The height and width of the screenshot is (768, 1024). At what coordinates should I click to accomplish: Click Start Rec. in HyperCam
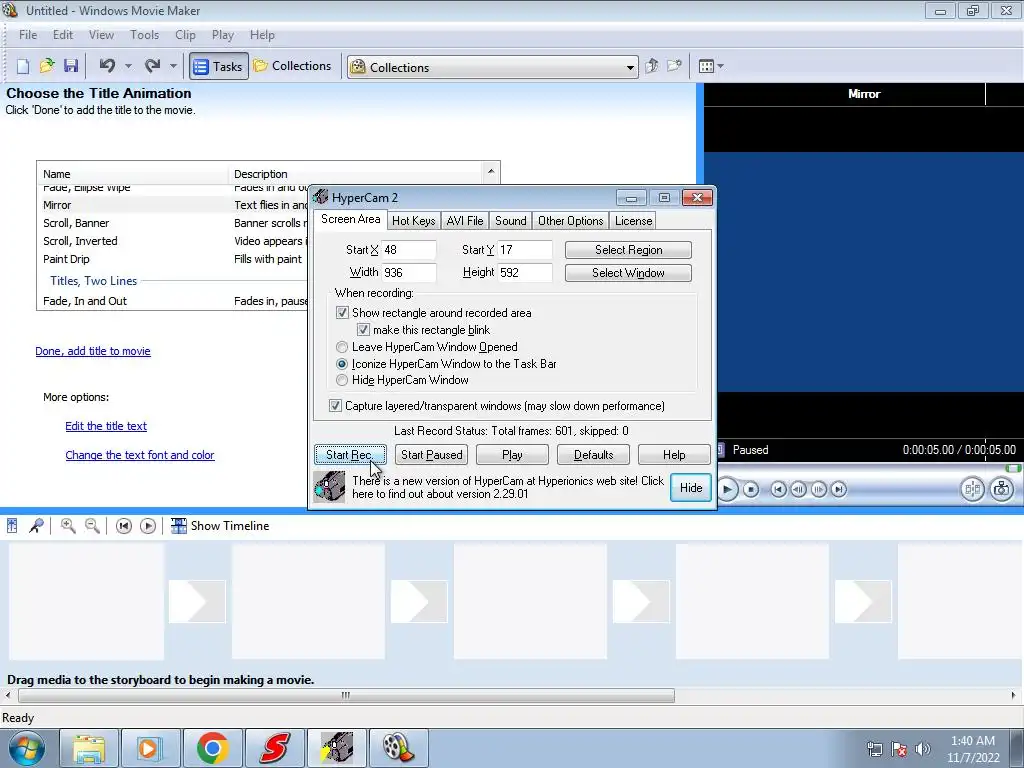coord(350,455)
